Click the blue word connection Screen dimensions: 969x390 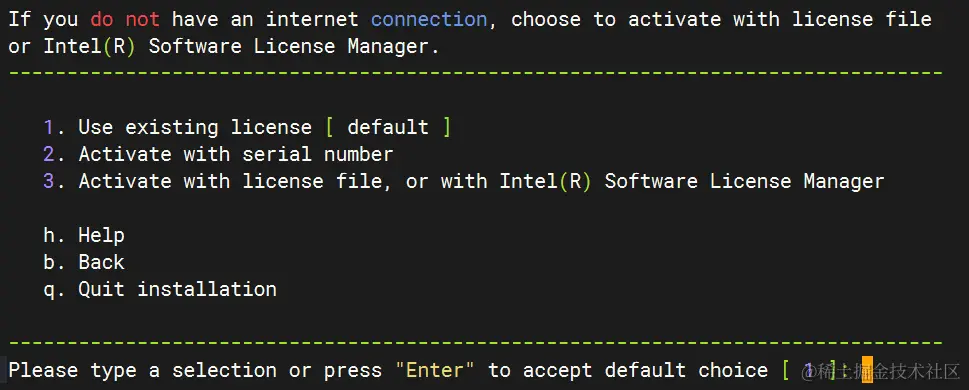pos(429,19)
